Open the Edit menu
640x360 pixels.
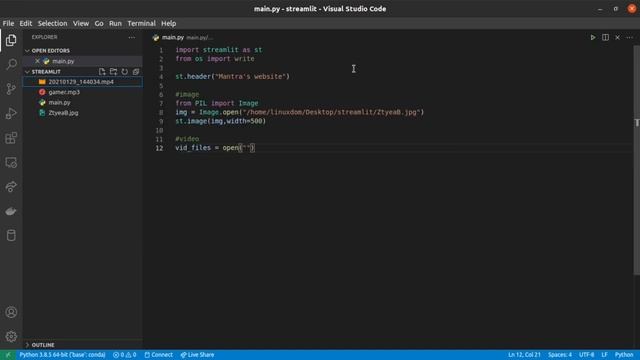[x=25, y=23]
